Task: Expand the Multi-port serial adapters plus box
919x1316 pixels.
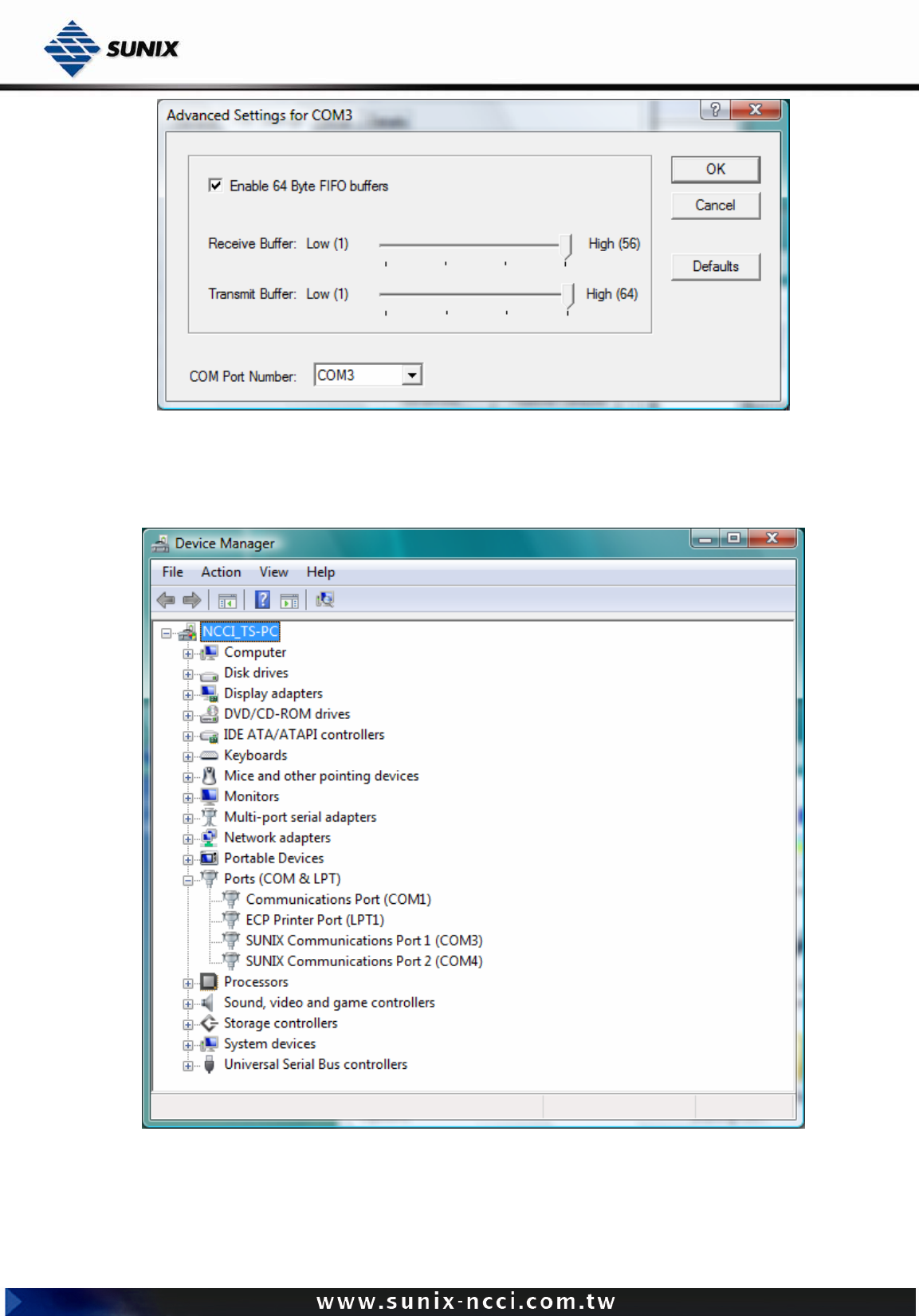Action: (188, 819)
